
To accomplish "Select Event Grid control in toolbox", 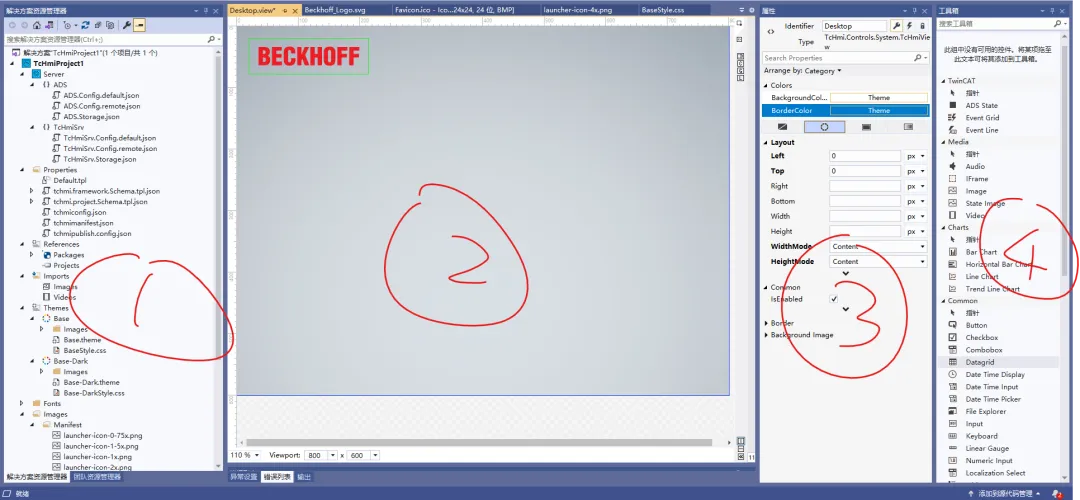I will [x=982, y=118].
